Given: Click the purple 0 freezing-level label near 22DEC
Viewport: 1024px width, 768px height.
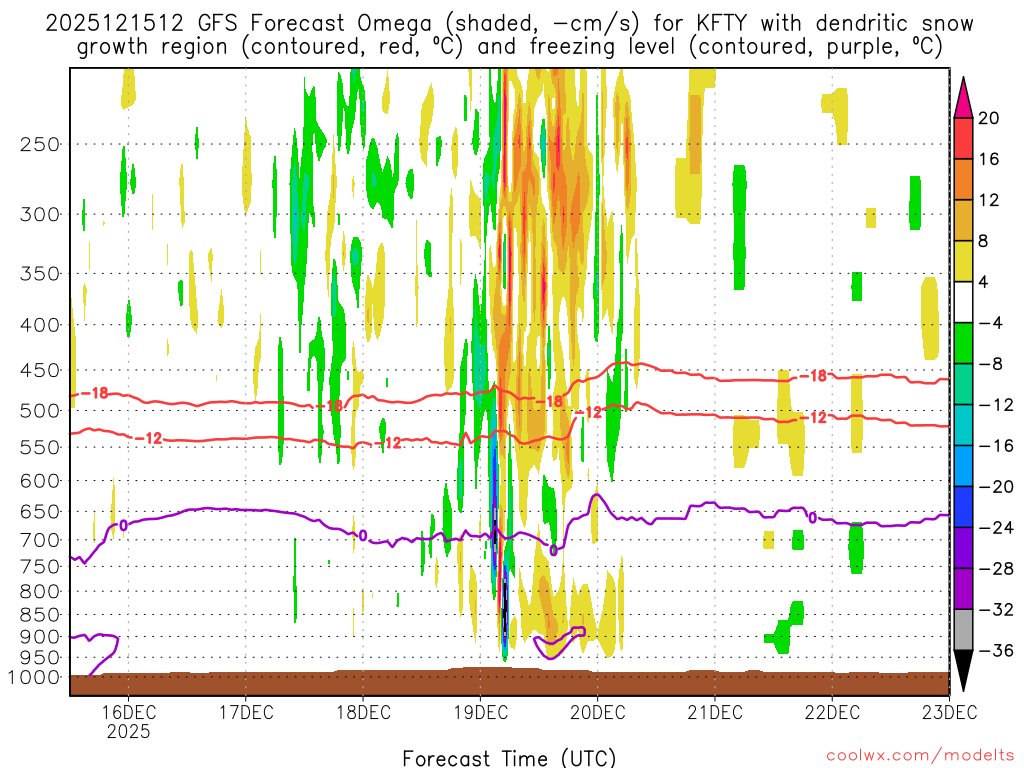Looking at the screenshot, I should pos(812,517).
